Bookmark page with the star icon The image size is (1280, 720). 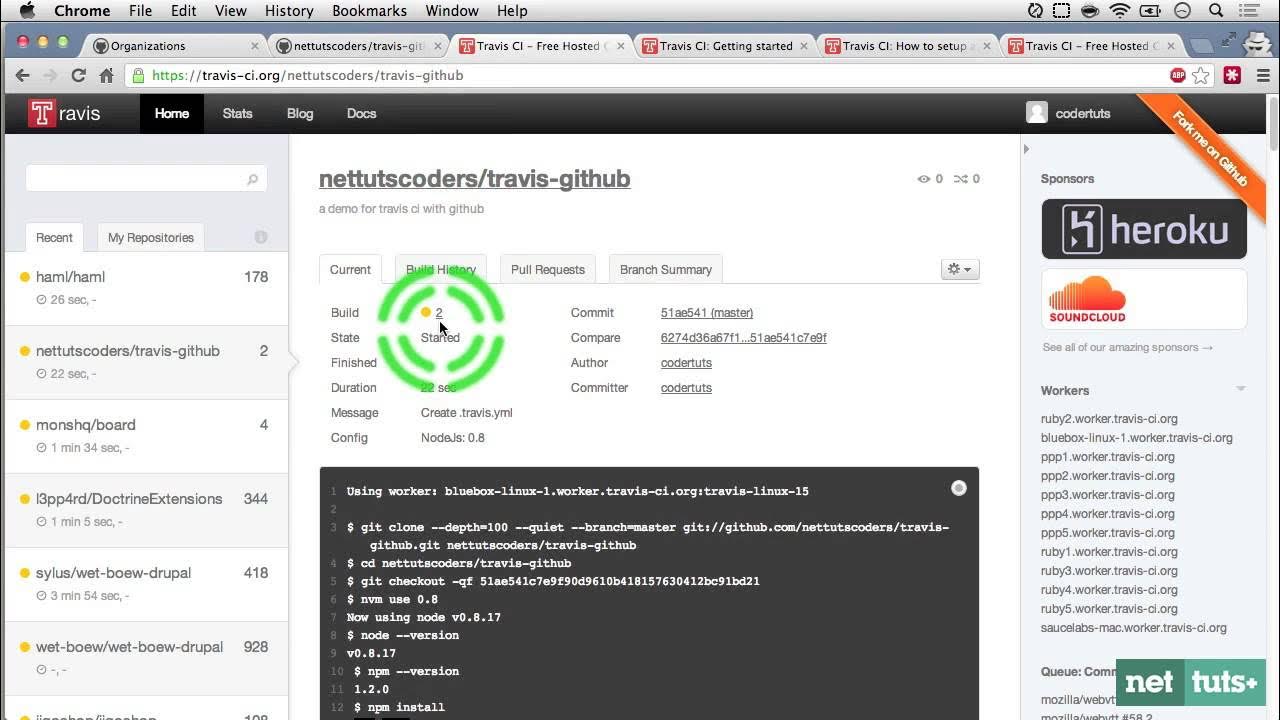click(1201, 75)
